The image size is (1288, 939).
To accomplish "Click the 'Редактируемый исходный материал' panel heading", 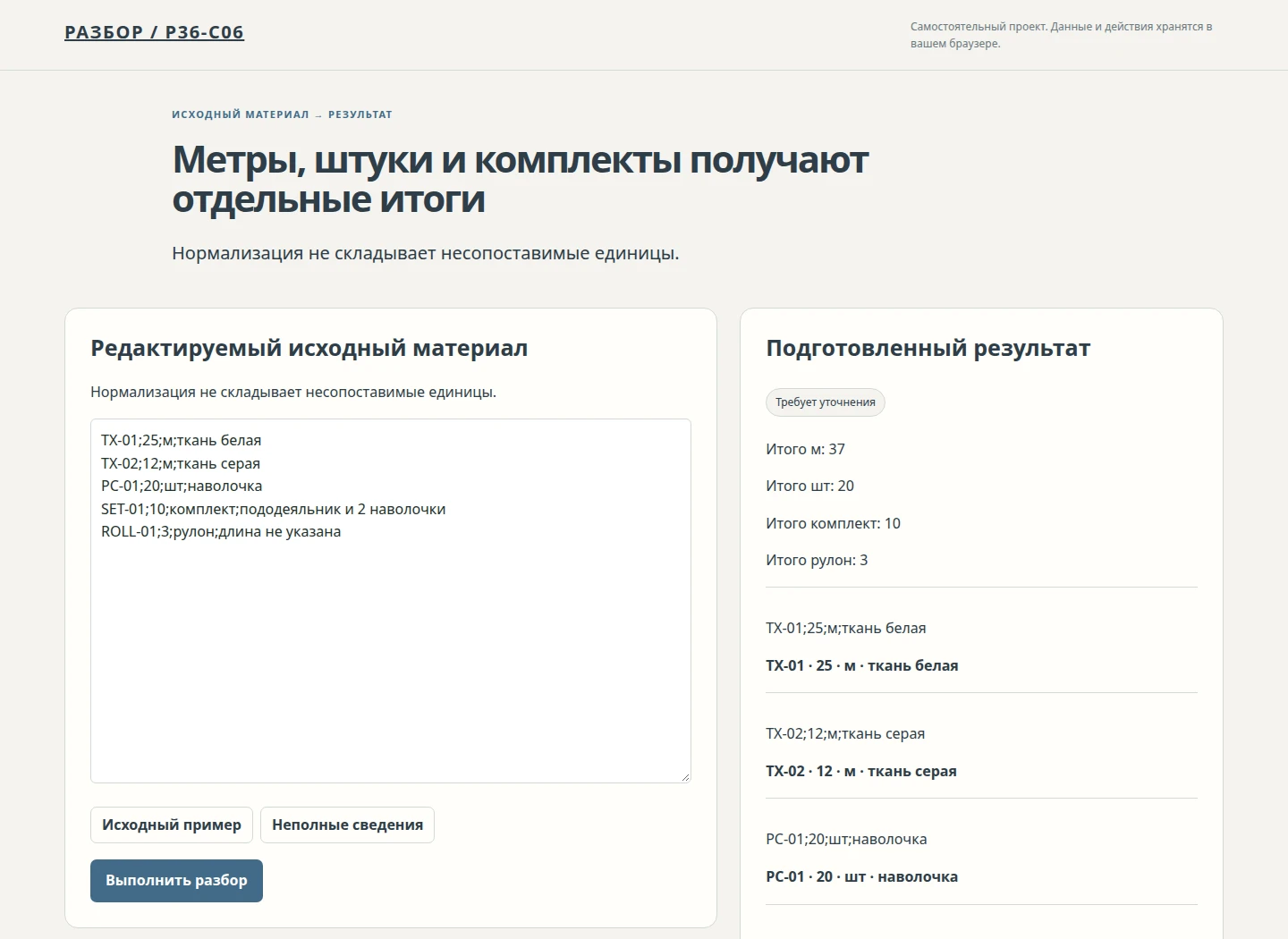I will (x=309, y=348).
